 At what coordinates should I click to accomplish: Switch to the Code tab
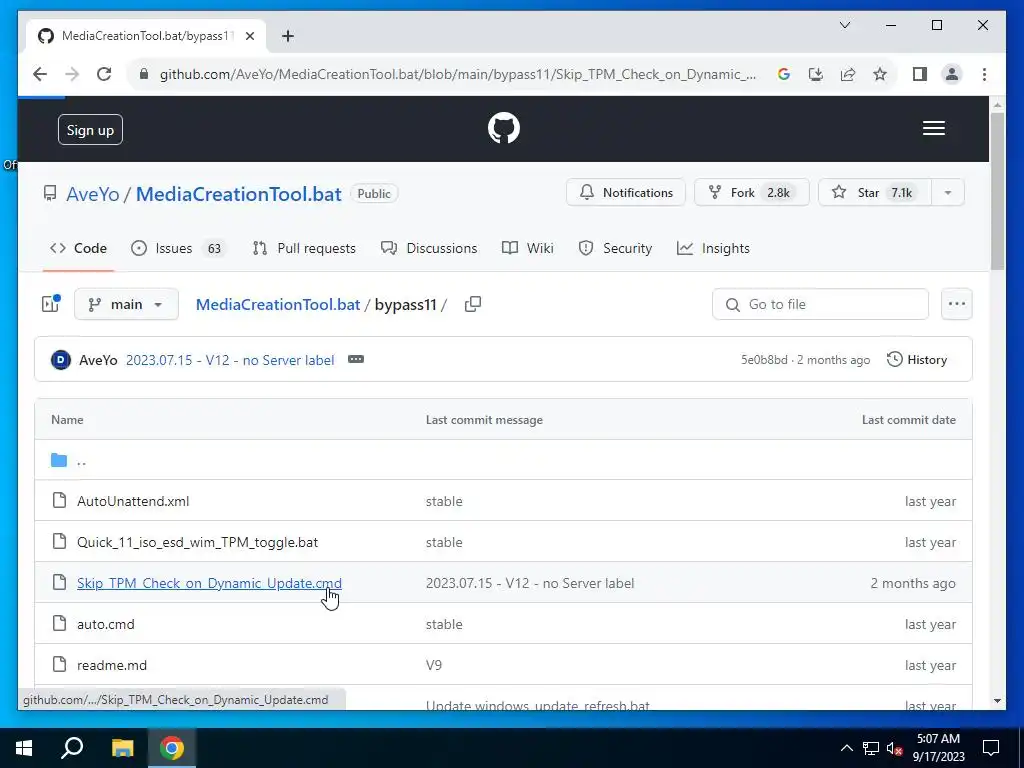[78, 248]
